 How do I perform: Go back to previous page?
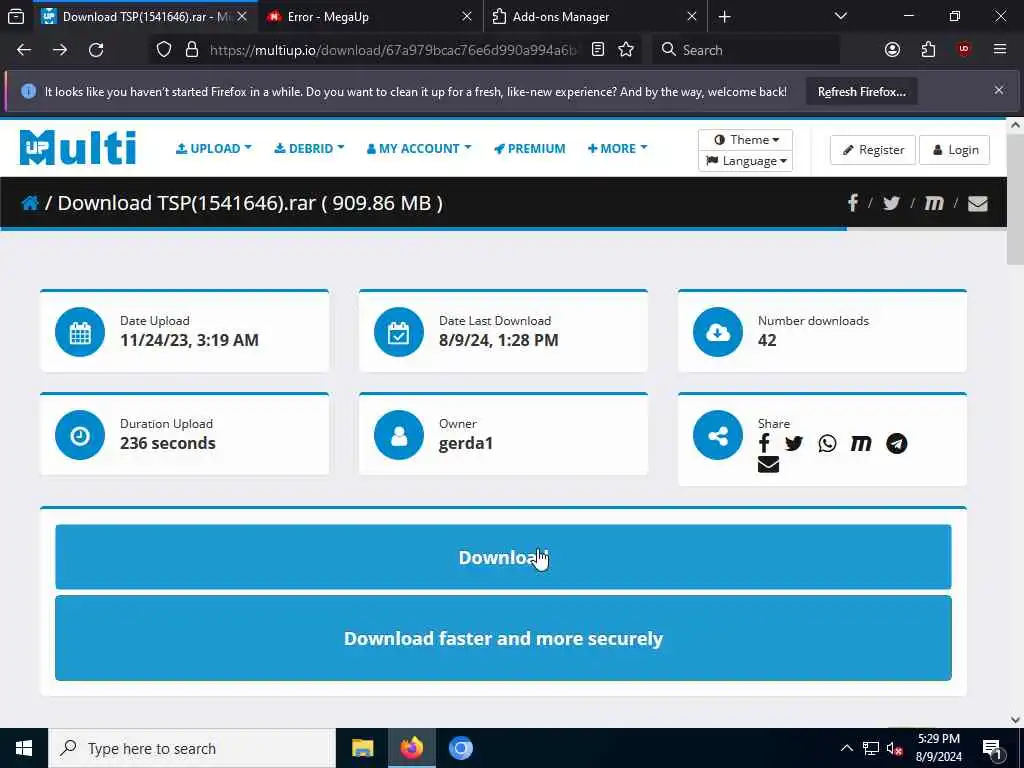(x=24, y=50)
